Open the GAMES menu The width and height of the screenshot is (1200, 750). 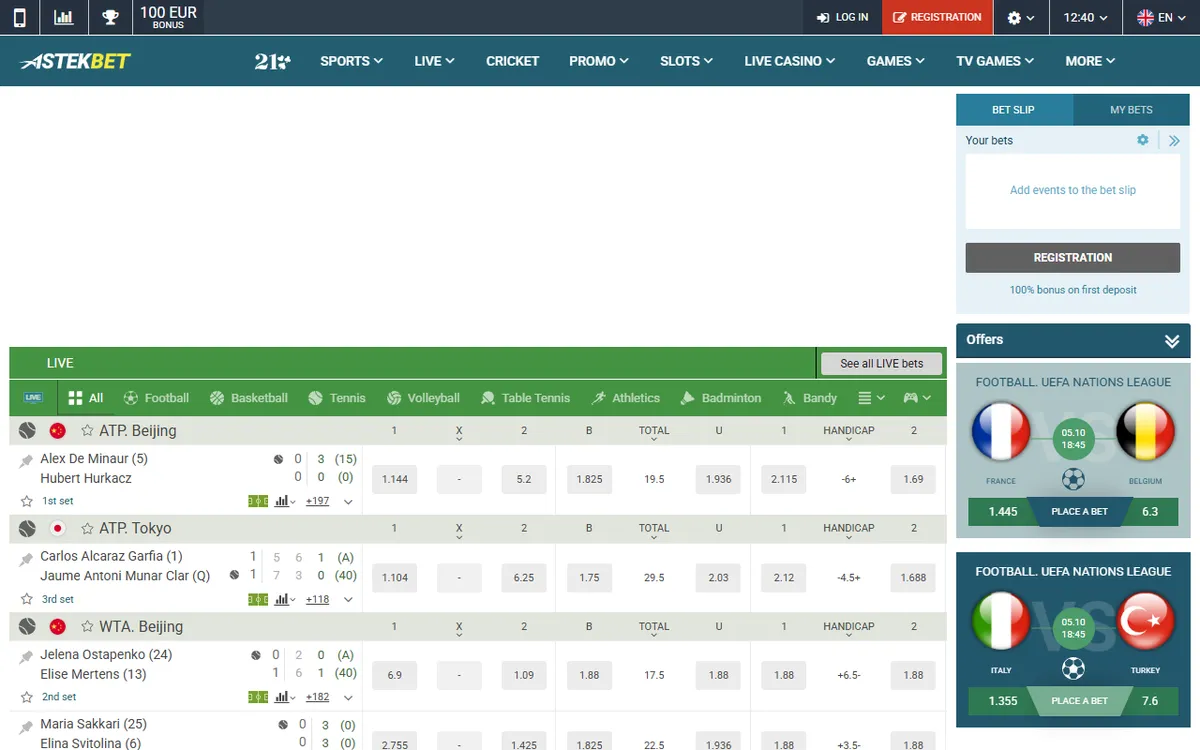[x=896, y=61]
